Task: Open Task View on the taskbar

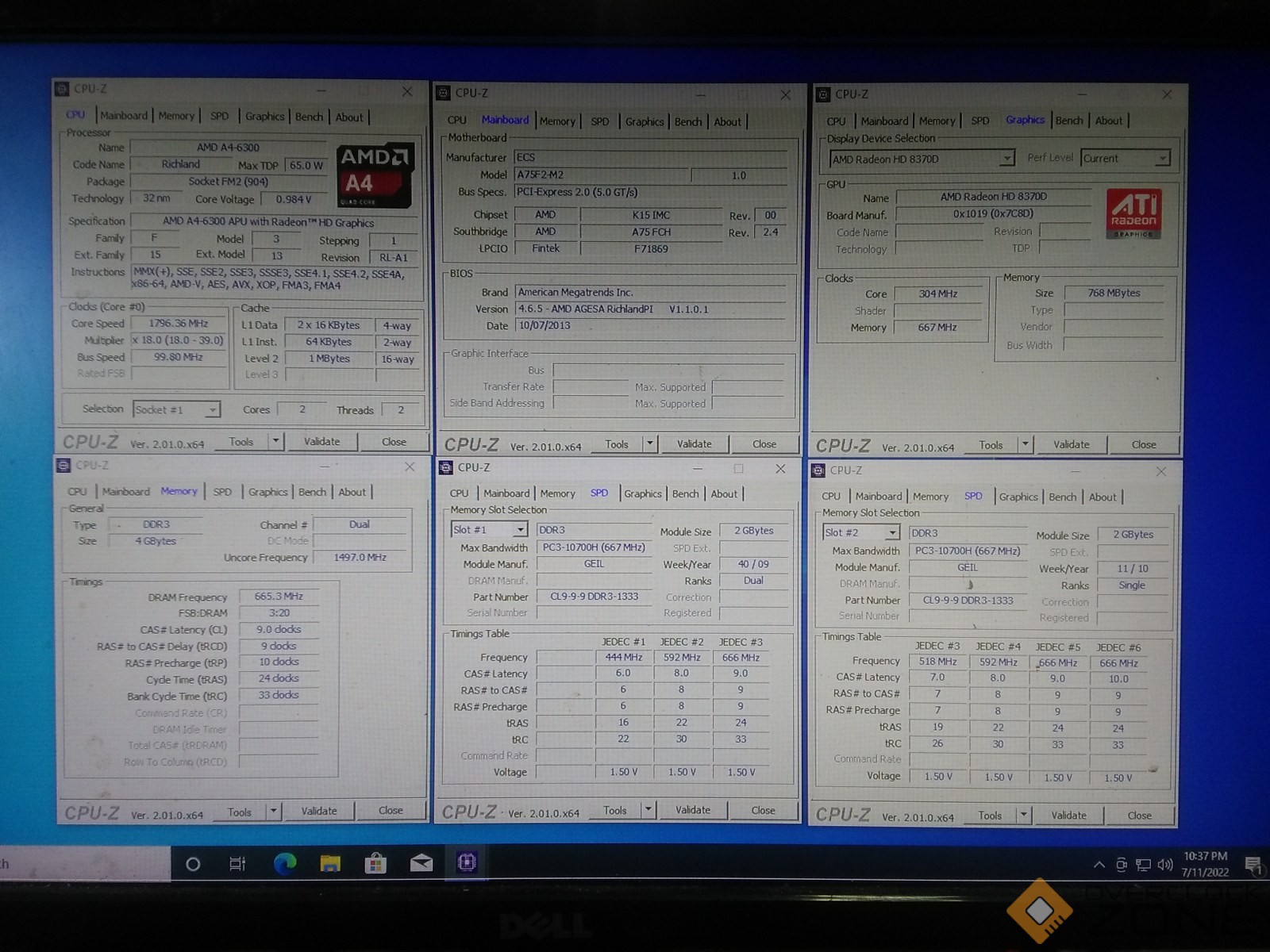Action: point(237,864)
